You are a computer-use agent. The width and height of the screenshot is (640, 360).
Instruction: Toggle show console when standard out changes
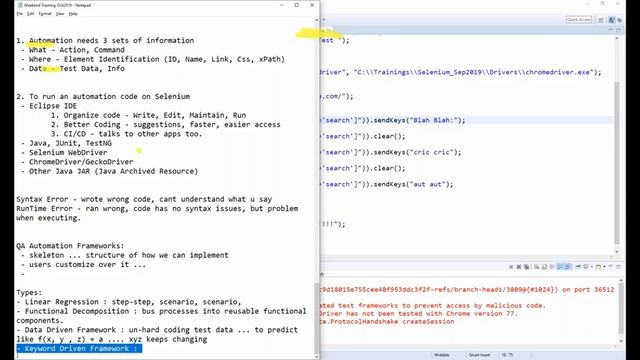point(560,267)
